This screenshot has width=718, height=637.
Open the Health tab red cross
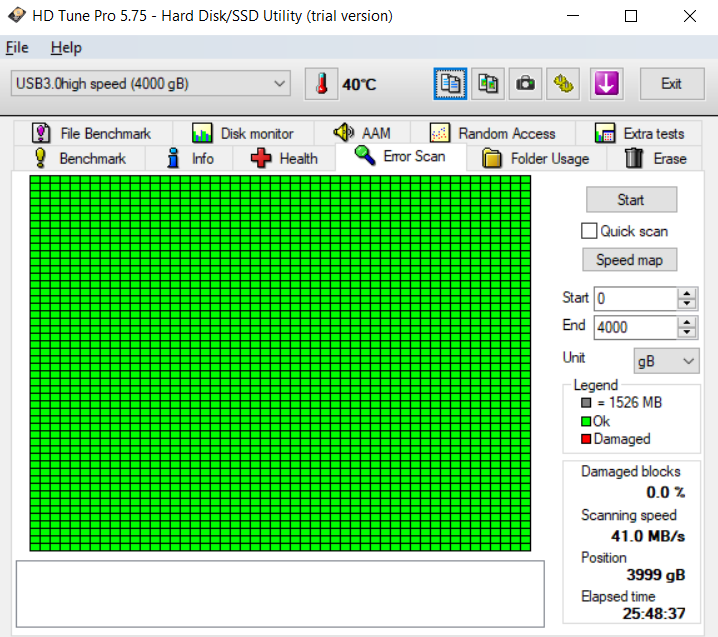tap(261, 158)
